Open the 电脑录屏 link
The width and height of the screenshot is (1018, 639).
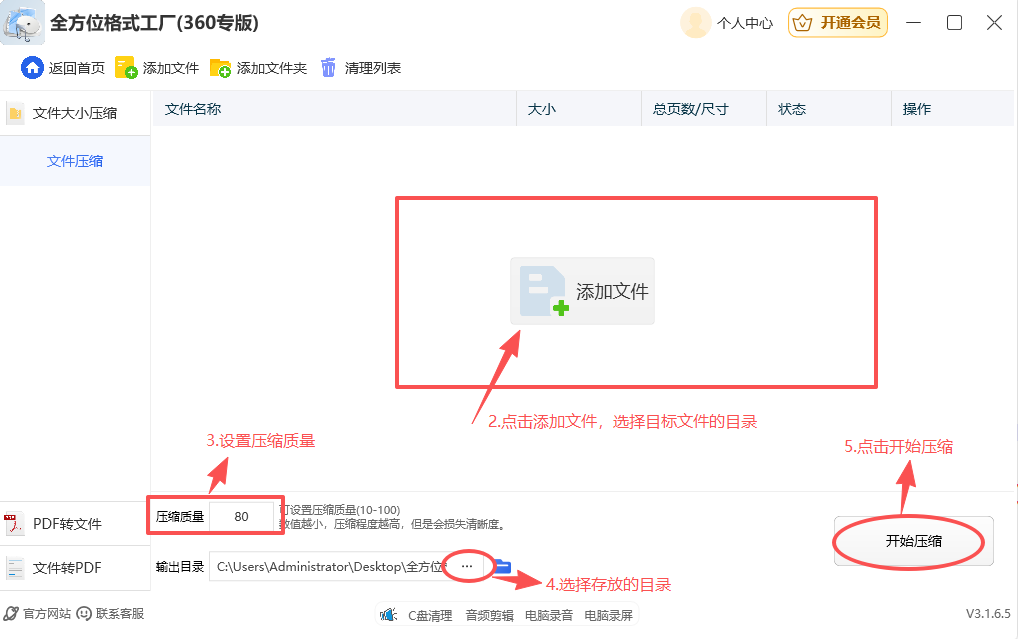pyautogui.click(x=607, y=616)
